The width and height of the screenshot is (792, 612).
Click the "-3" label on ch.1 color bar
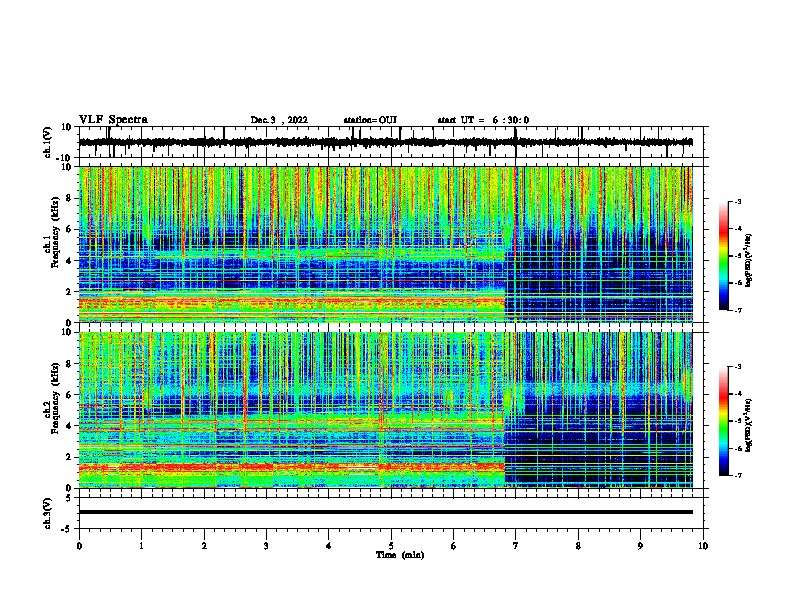pyautogui.click(x=737, y=201)
